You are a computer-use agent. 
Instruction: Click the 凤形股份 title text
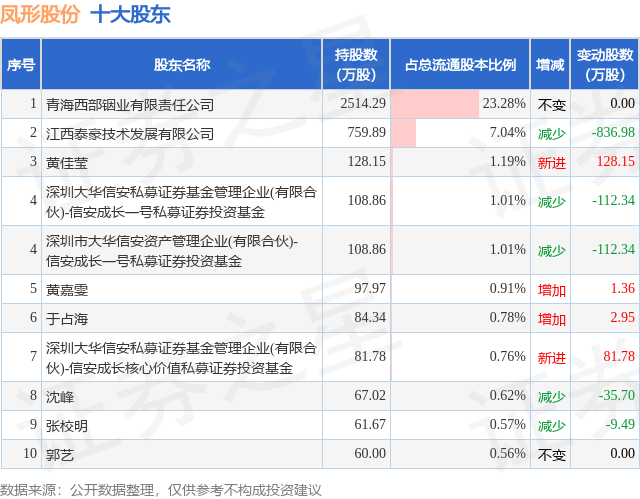40,15
